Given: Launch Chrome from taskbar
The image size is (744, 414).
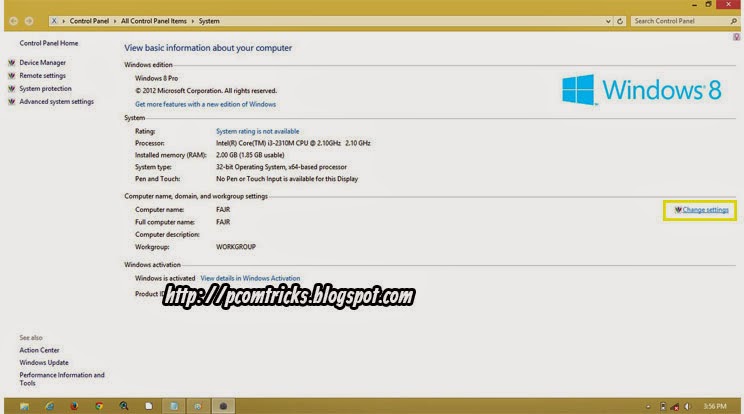Looking at the screenshot, I should [x=99, y=406].
